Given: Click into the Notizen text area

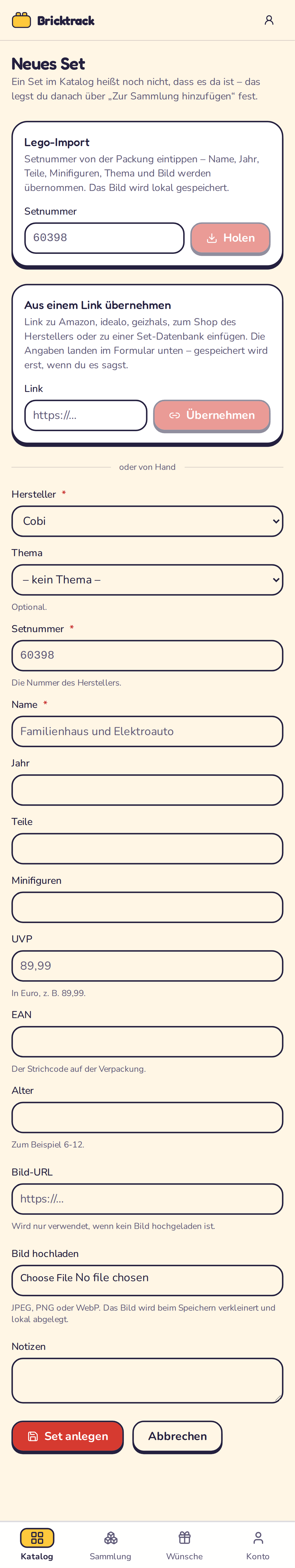Looking at the screenshot, I should pyautogui.click(x=147, y=1380).
